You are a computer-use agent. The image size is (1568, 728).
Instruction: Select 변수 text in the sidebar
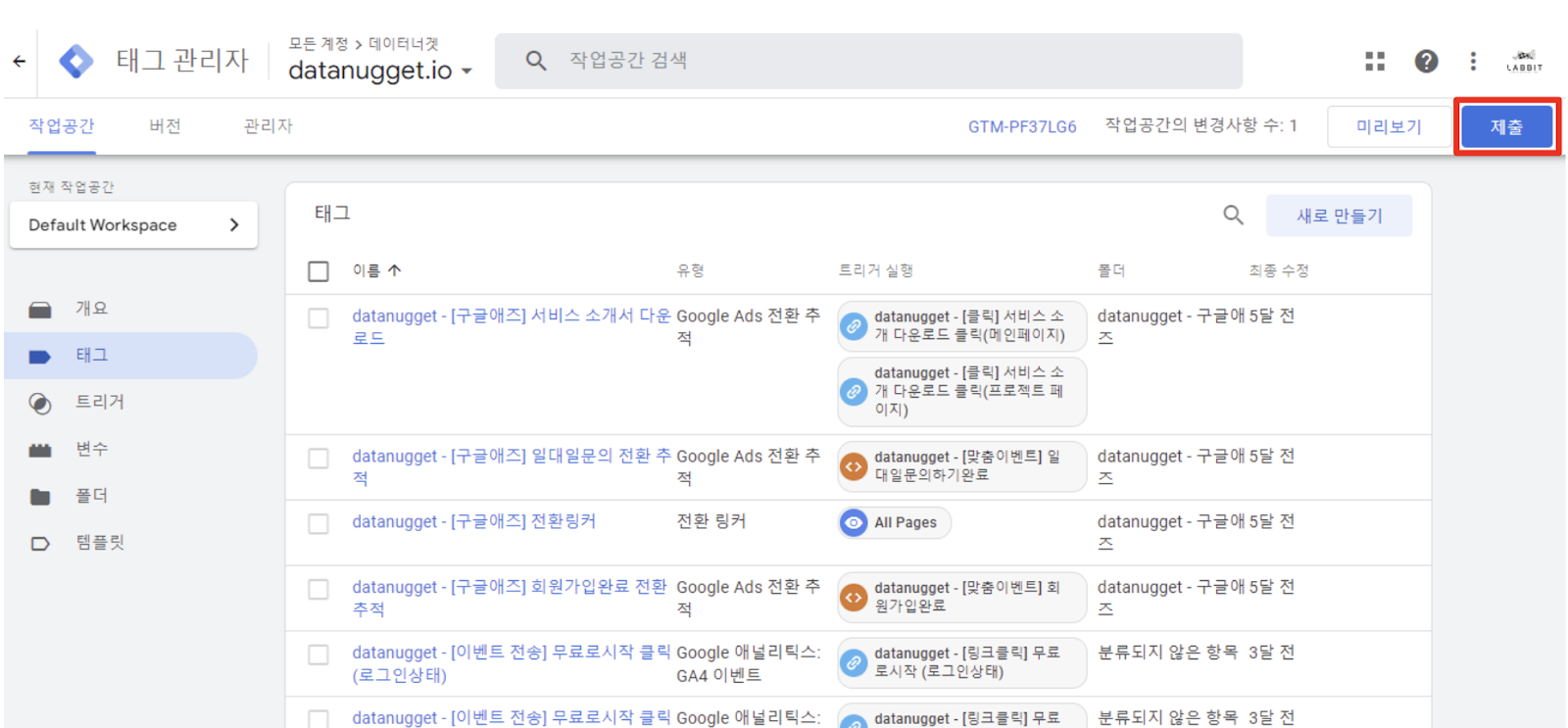(x=92, y=449)
